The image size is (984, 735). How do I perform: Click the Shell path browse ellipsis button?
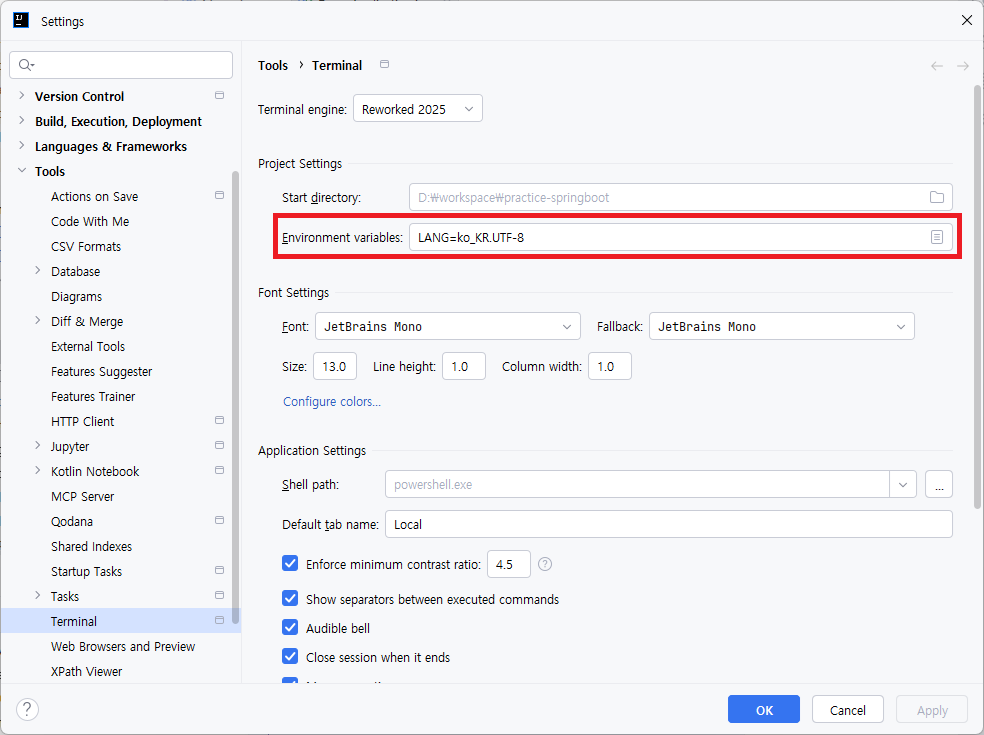[939, 485]
